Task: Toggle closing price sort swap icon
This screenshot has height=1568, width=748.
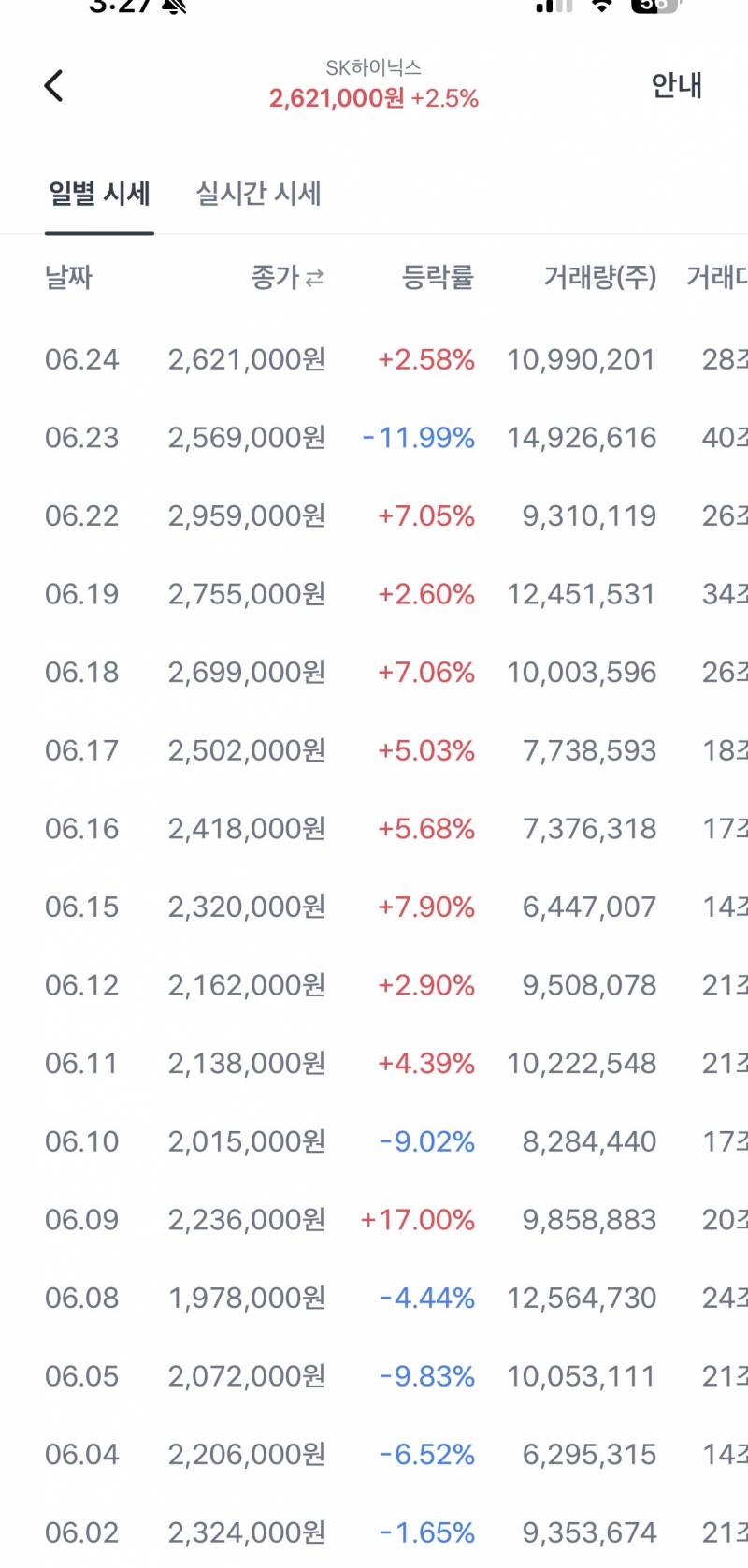Action: pyautogui.click(x=315, y=278)
